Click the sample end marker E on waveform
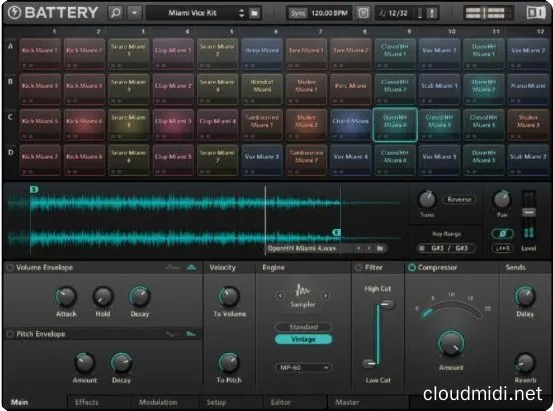553x411 pixels. [x=336, y=232]
